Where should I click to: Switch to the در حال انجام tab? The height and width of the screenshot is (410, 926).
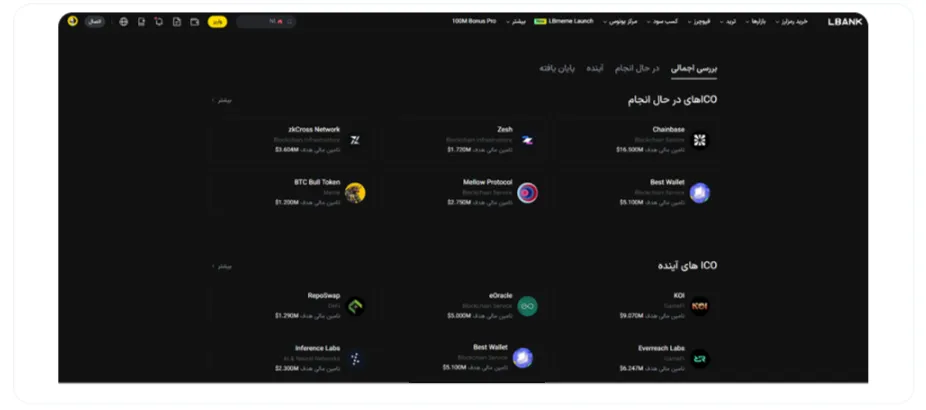(637, 69)
